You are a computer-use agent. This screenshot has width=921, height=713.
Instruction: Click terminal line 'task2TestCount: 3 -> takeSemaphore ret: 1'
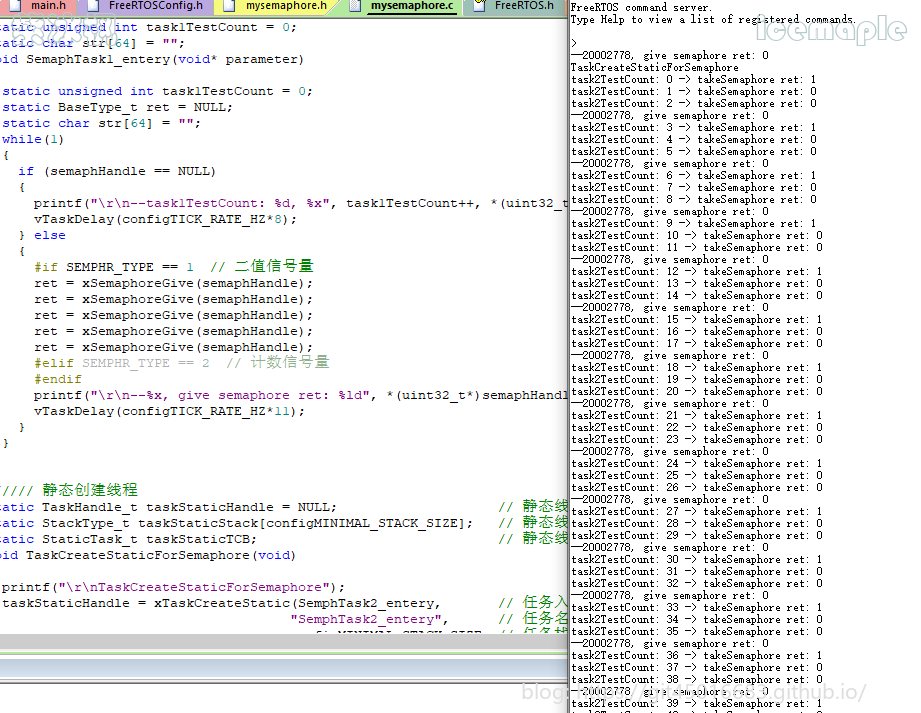click(694, 127)
